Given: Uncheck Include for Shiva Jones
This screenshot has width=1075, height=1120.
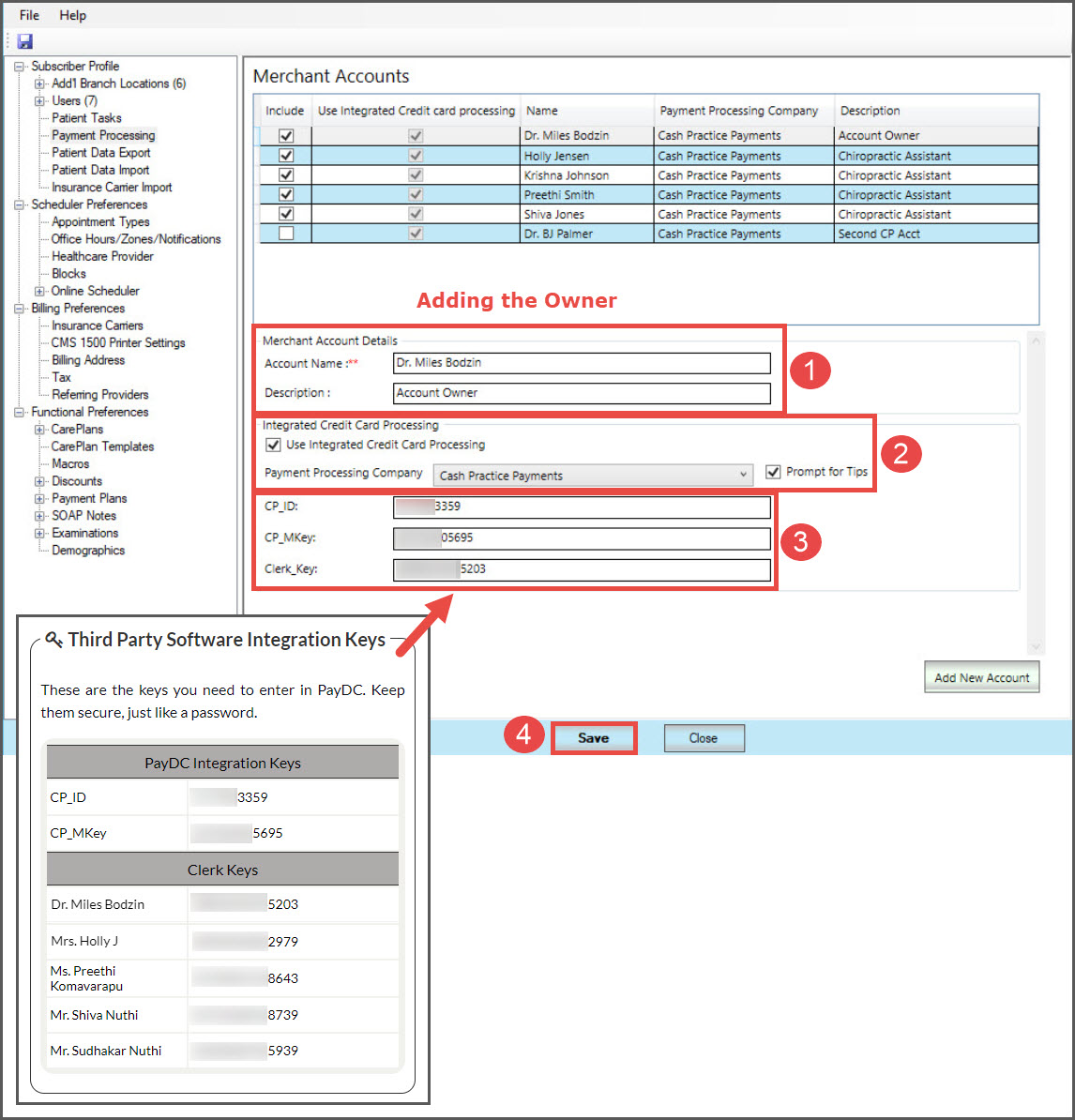Looking at the screenshot, I should 286,214.
